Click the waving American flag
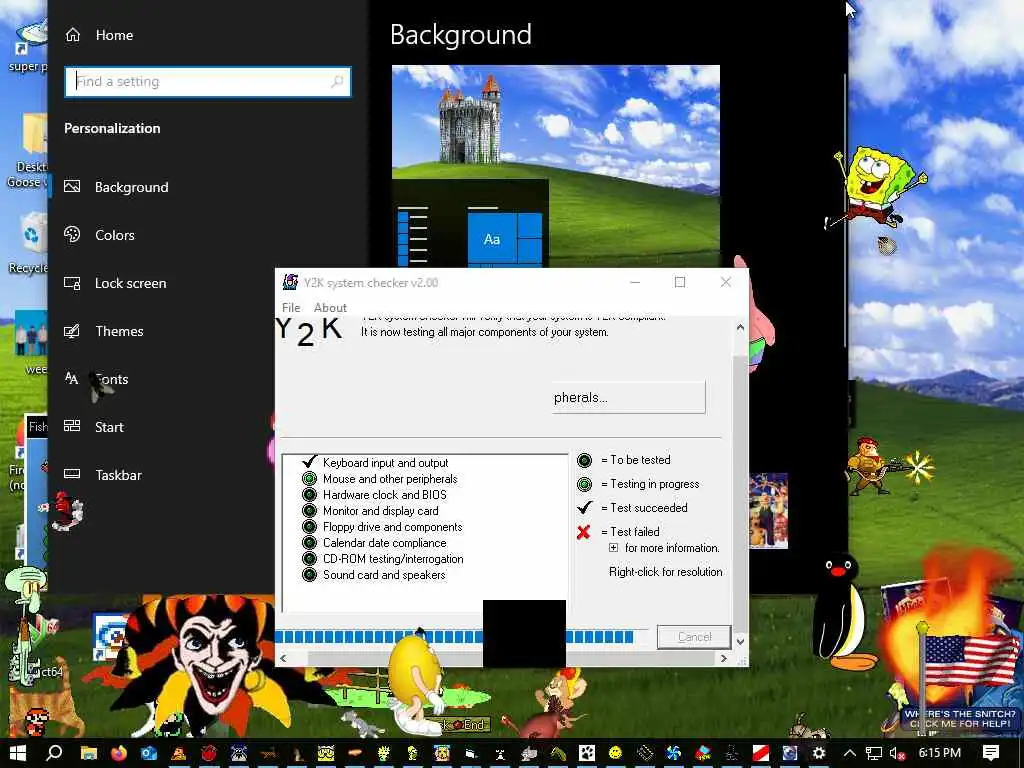The image size is (1024, 768). 971,661
